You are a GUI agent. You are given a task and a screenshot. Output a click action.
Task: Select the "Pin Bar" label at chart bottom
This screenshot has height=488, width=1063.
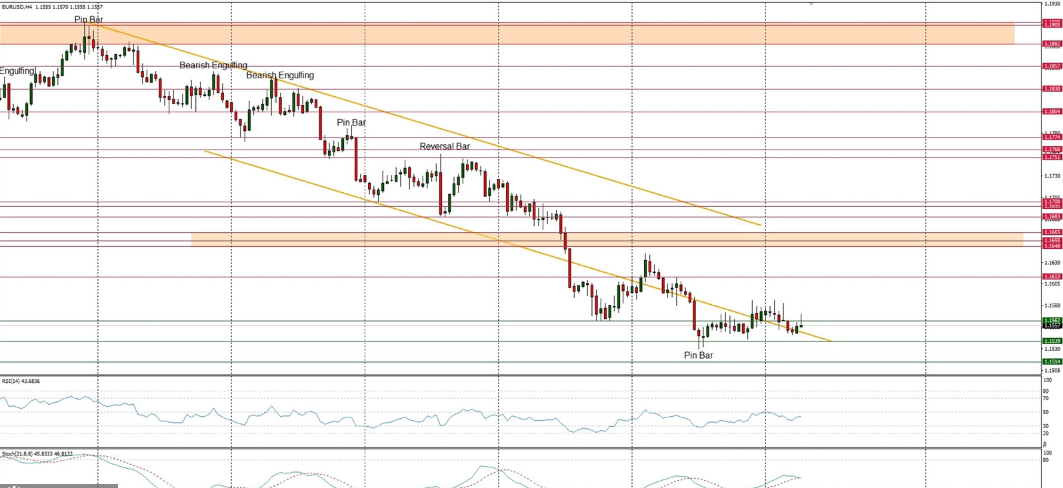coord(698,355)
